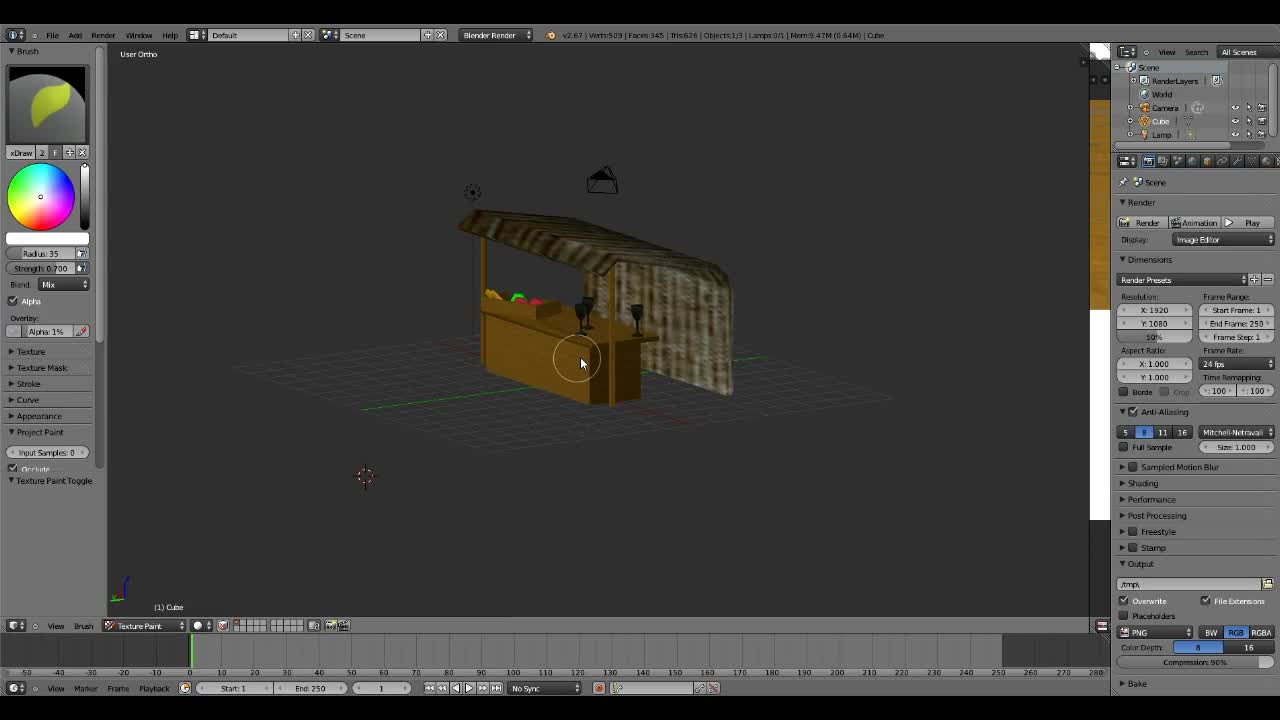Expand the Shading panel

1143,483
